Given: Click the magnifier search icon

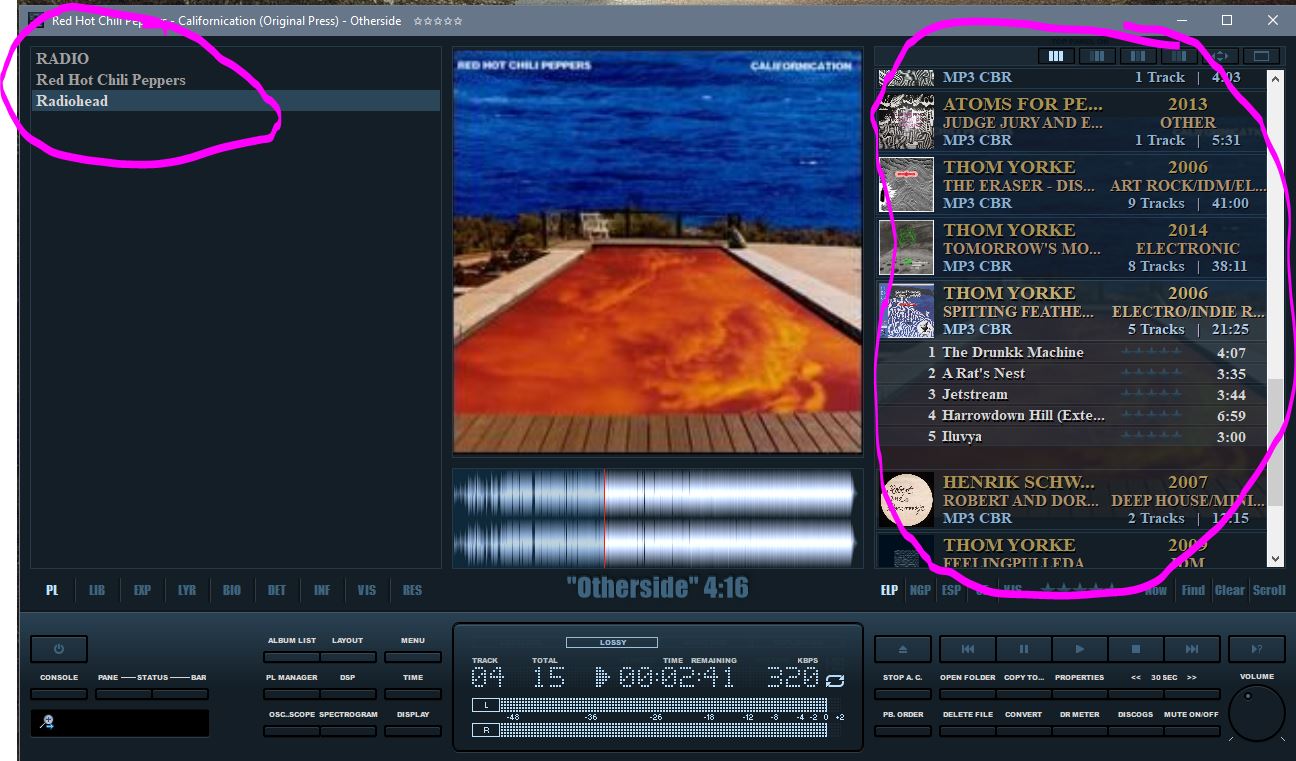Looking at the screenshot, I should pos(48,722).
